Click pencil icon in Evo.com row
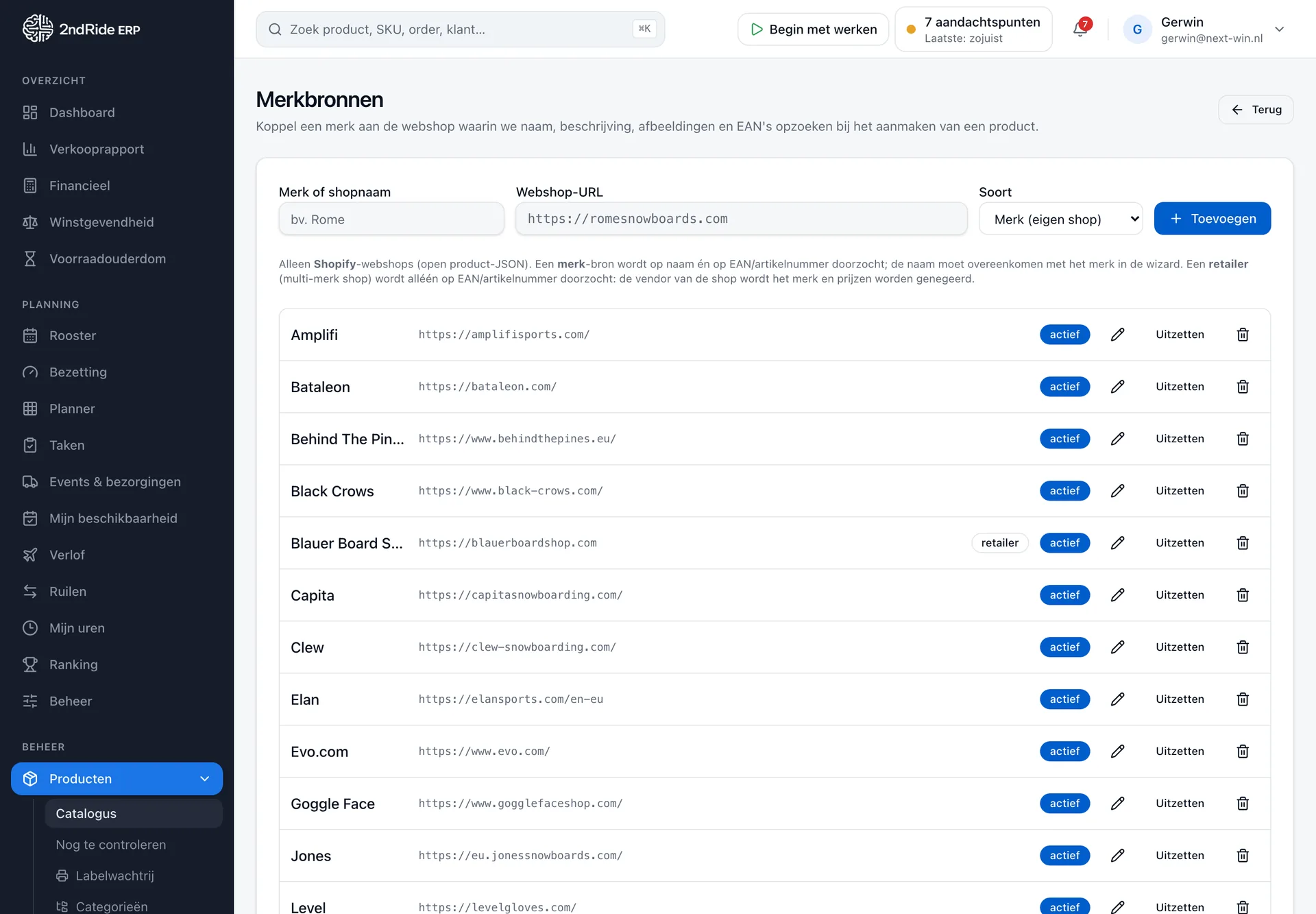This screenshot has height=914, width=1316. click(1117, 751)
